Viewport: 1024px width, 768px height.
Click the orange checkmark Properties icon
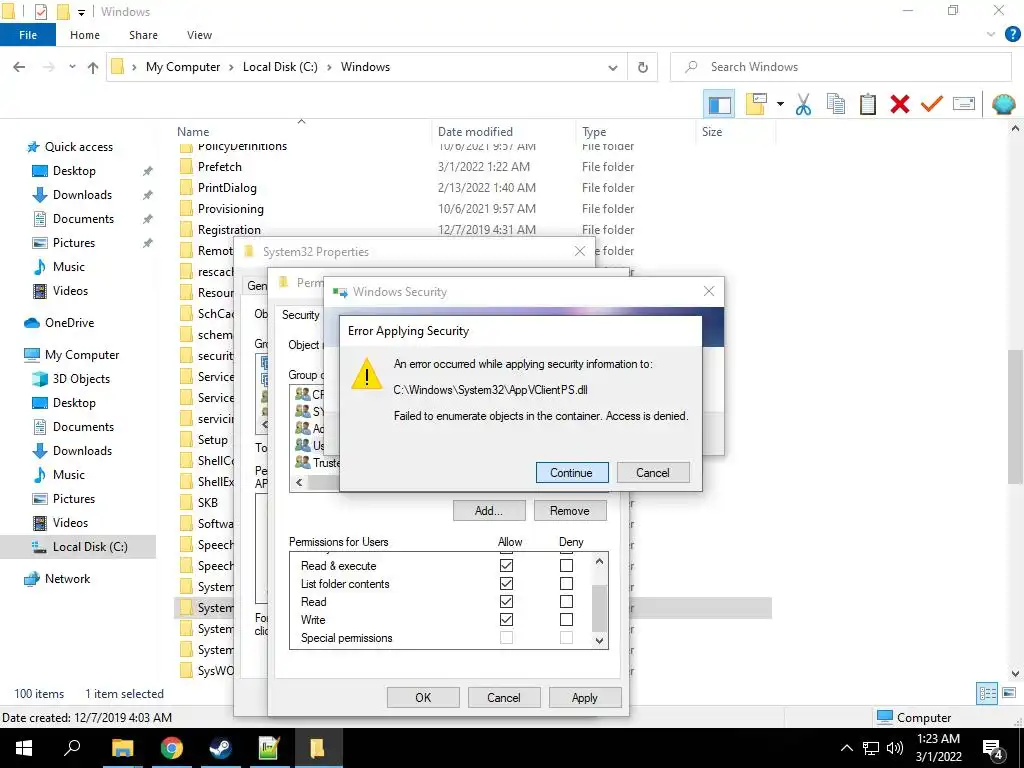(932, 104)
